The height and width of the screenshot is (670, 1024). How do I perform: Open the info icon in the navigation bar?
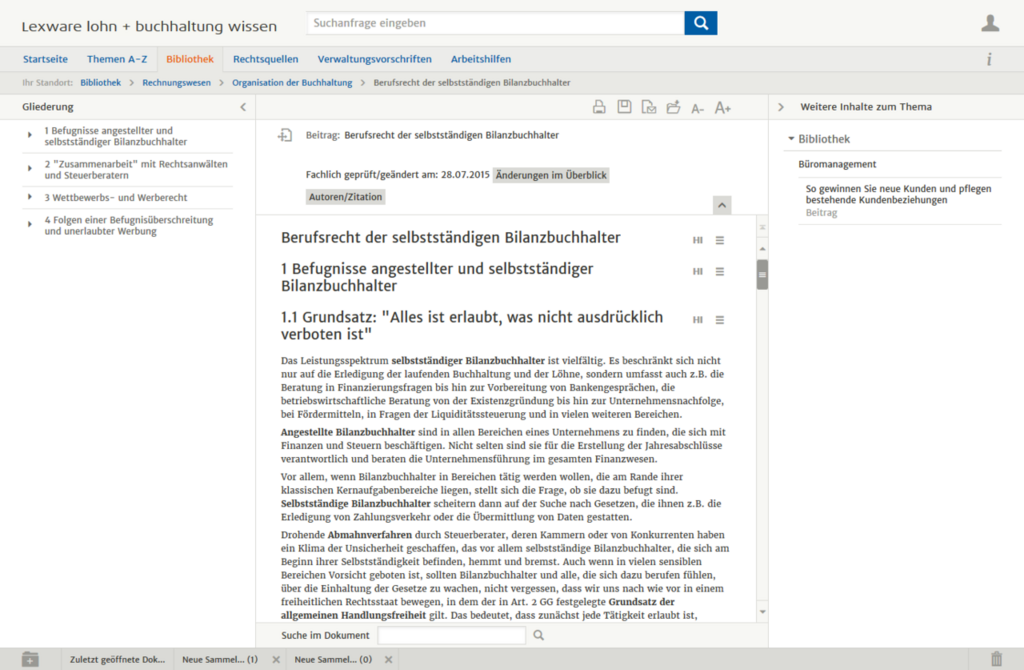989,59
